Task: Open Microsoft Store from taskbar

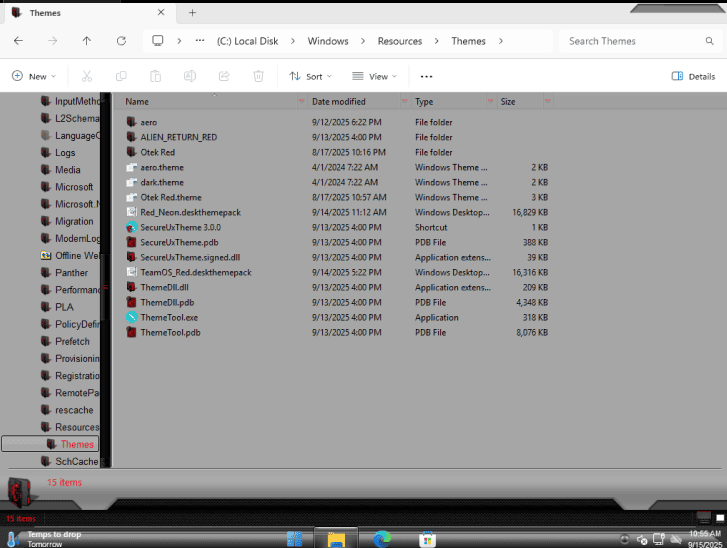Action: (427, 539)
